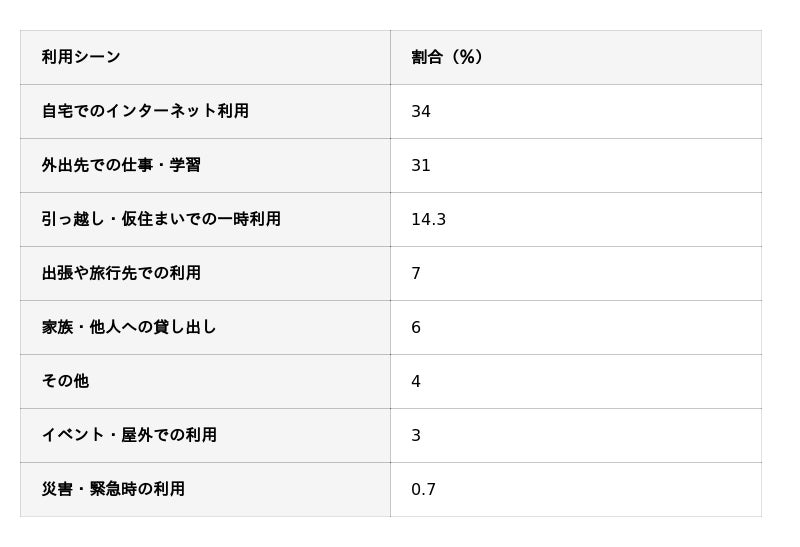The width and height of the screenshot is (800, 547).
Task: Select the 災害・緊急時の利用 cell
Action: [113, 489]
